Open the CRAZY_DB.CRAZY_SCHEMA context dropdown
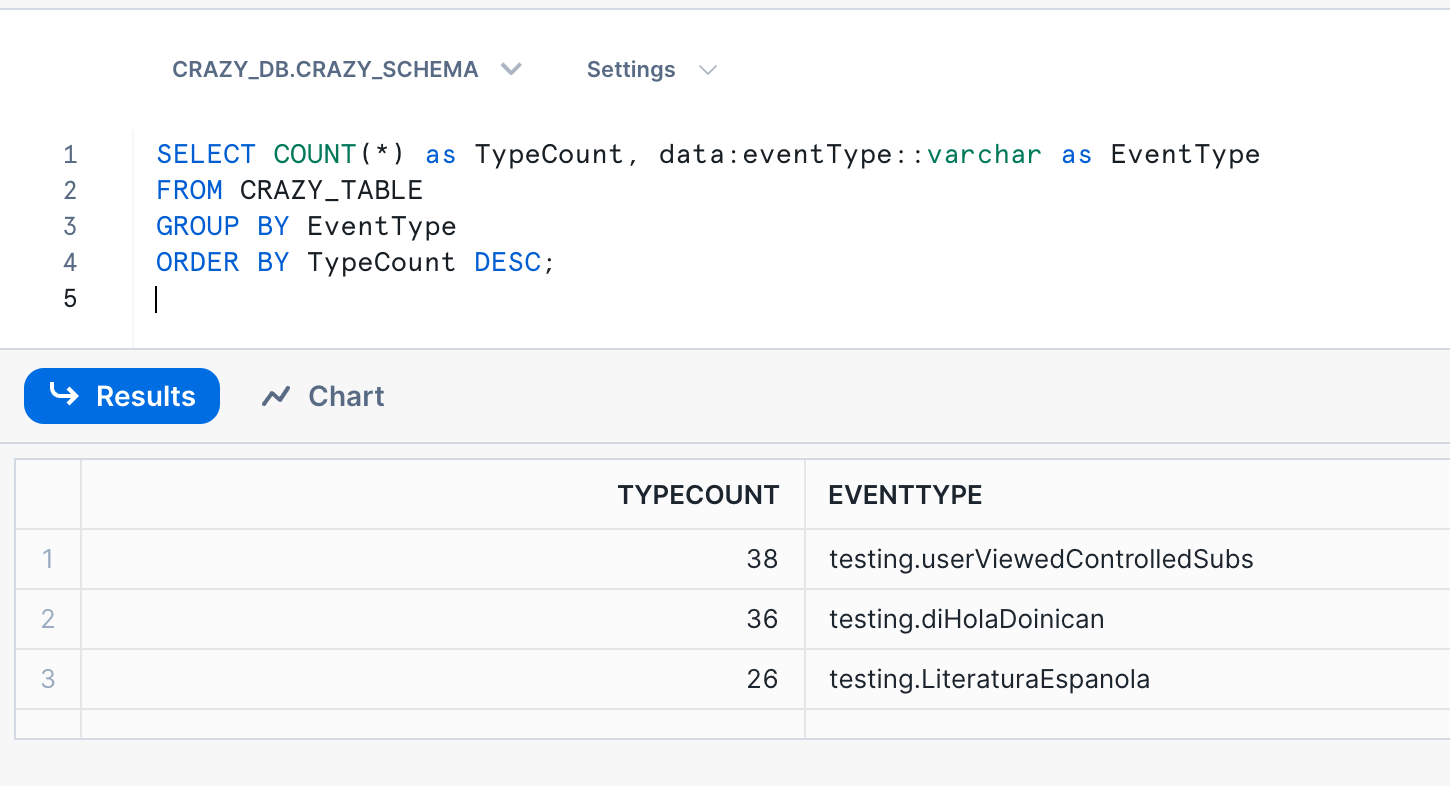 (347, 70)
